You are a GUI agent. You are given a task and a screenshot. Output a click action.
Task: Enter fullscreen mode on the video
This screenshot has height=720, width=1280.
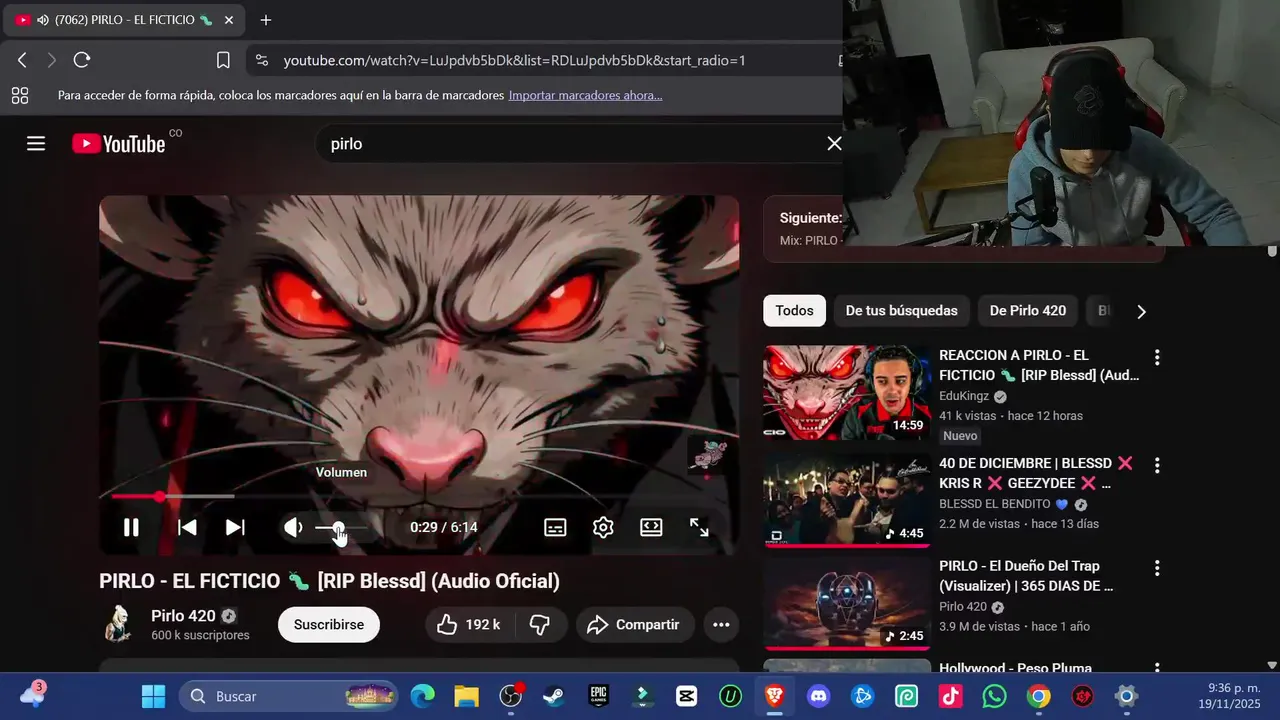click(699, 527)
